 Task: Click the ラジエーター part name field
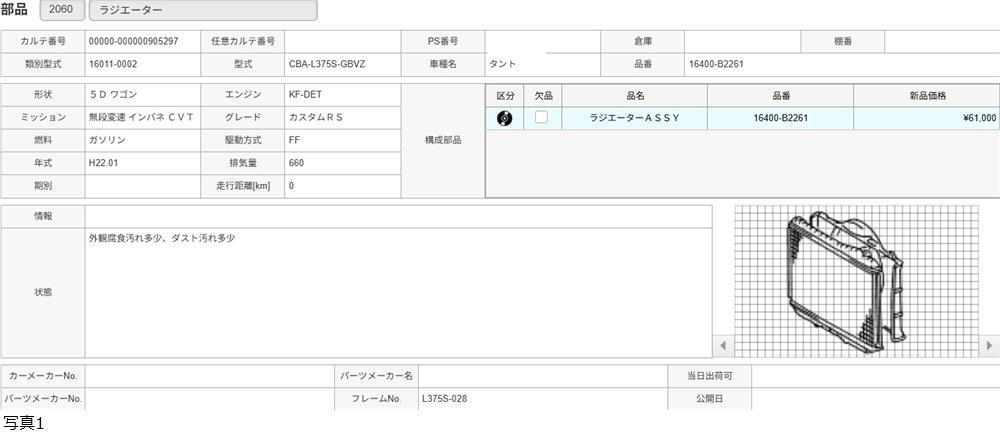[202, 10]
